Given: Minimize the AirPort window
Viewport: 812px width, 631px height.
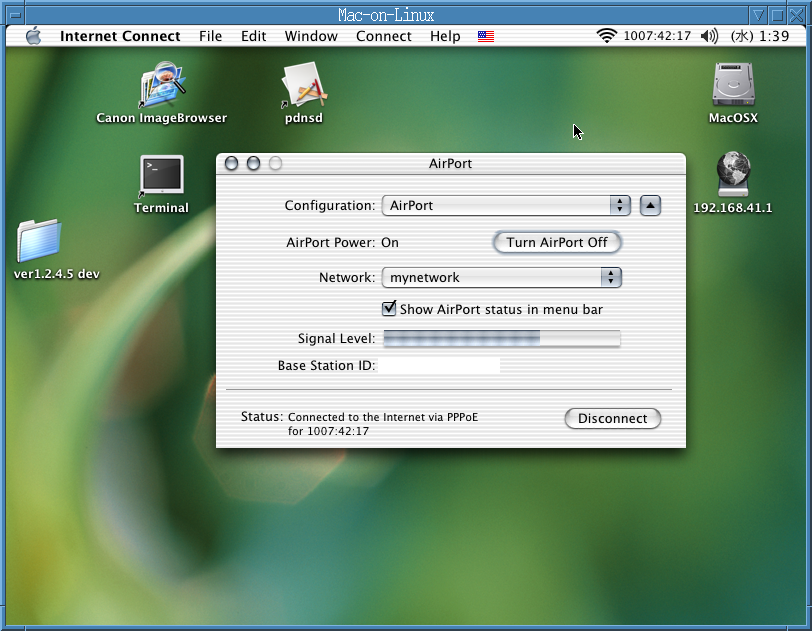Looking at the screenshot, I should [253, 164].
